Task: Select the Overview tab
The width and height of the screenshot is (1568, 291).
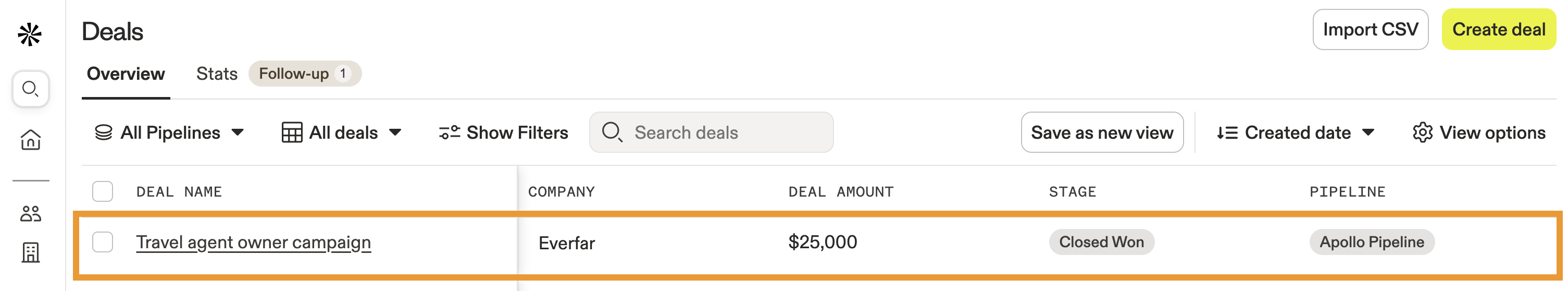Action: 126,74
